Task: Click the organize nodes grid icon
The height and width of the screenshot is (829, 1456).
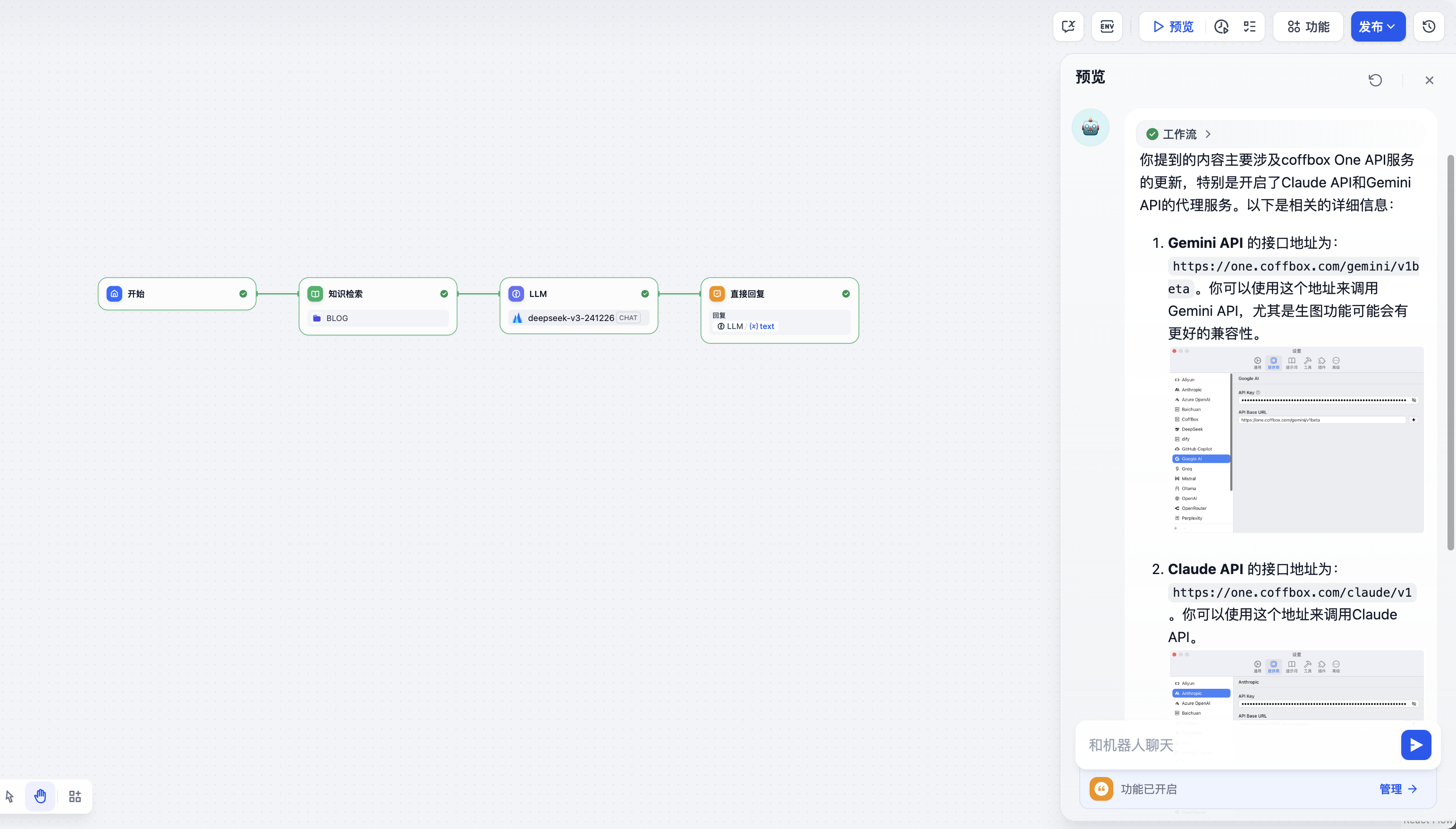Action: pos(75,796)
